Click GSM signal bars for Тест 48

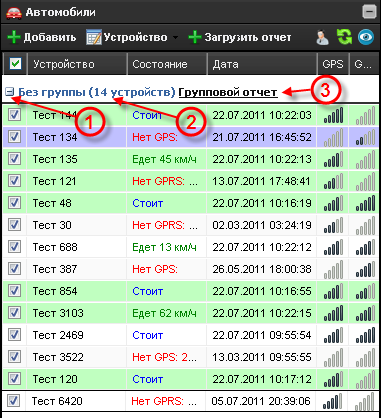tap(365, 204)
